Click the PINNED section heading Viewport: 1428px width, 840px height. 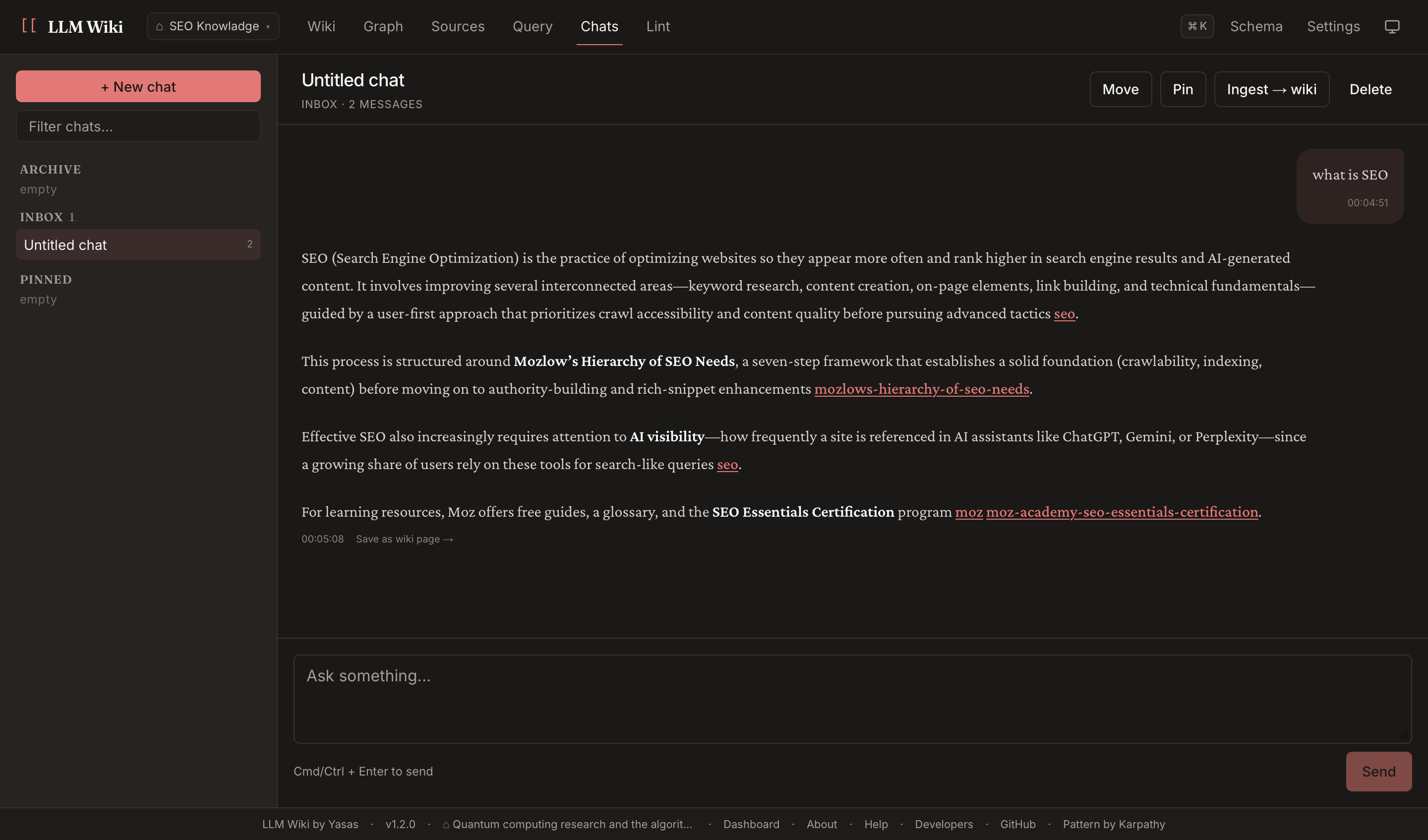click(x=46, y=280)
